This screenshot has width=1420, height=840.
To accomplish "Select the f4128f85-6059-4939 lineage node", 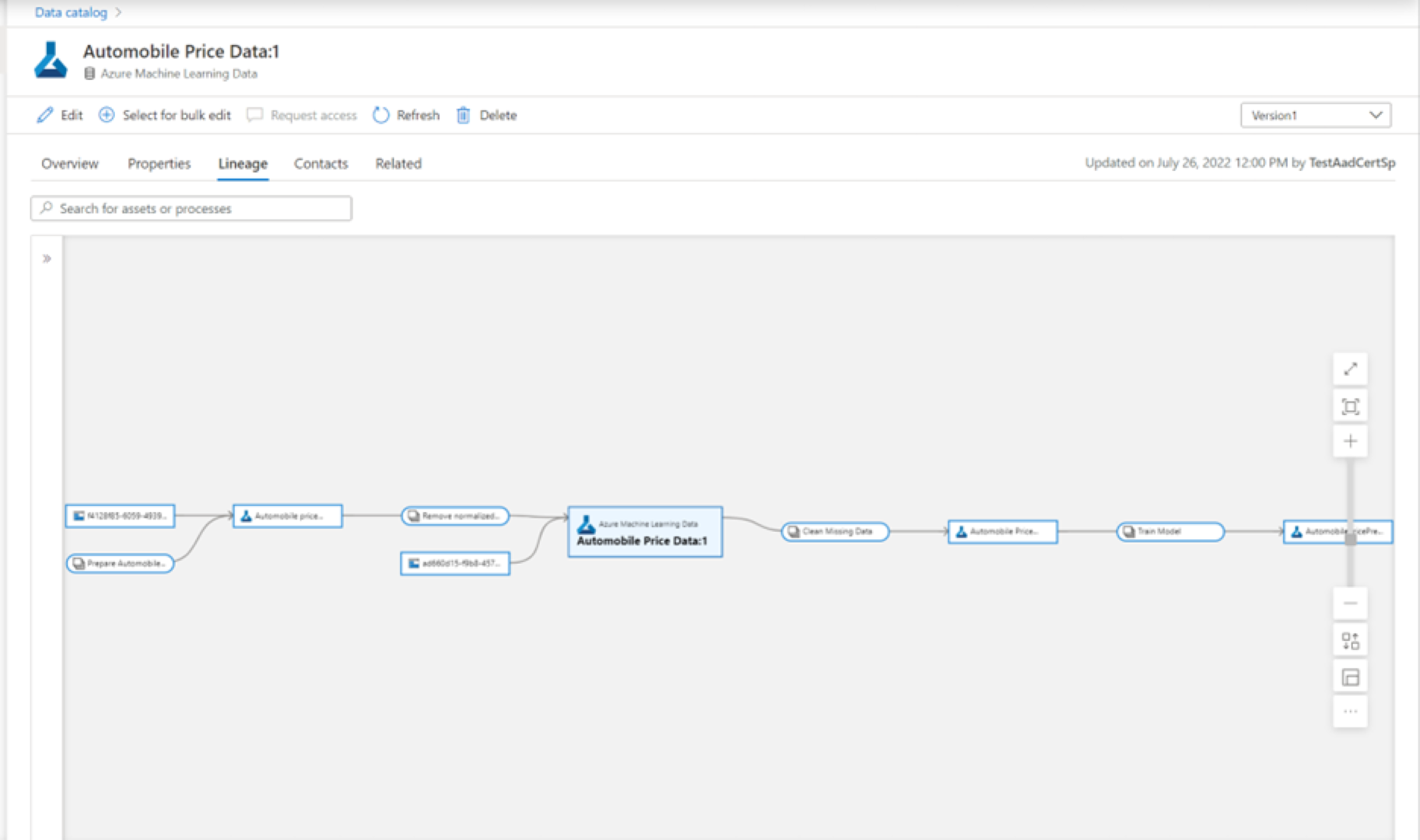I will coord(120,516).
